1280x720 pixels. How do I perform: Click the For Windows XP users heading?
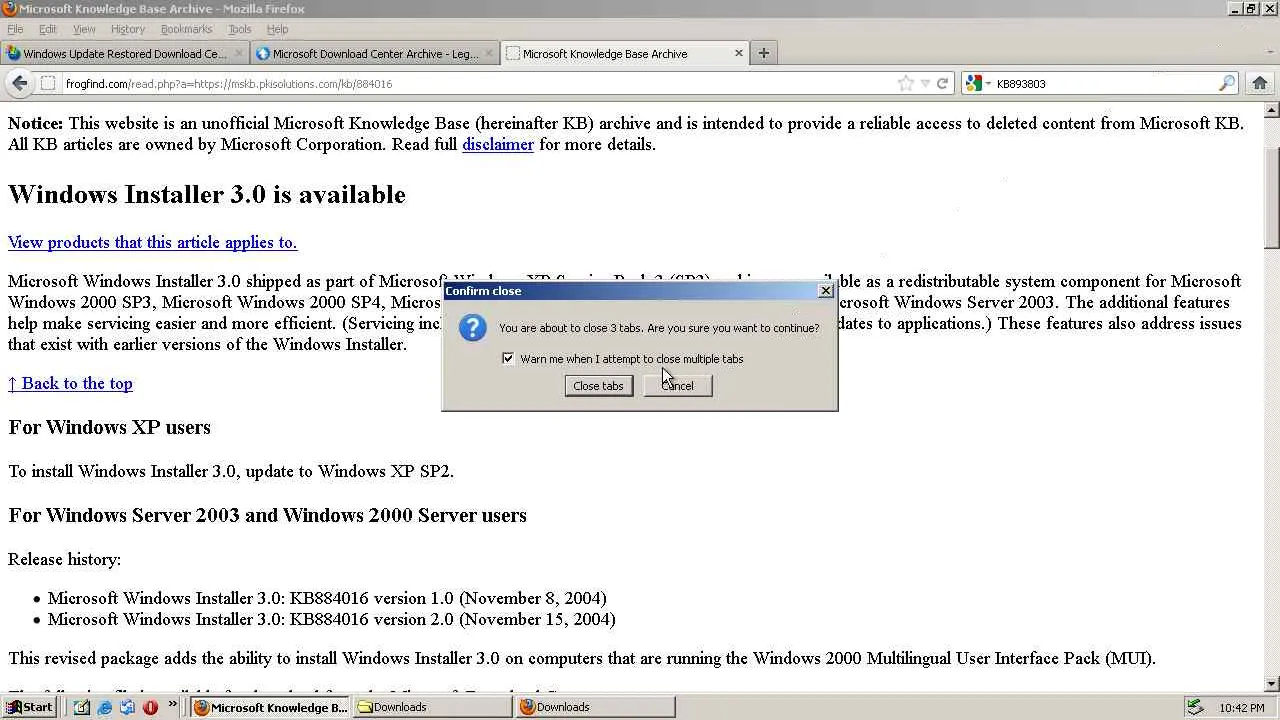point(110,427)
